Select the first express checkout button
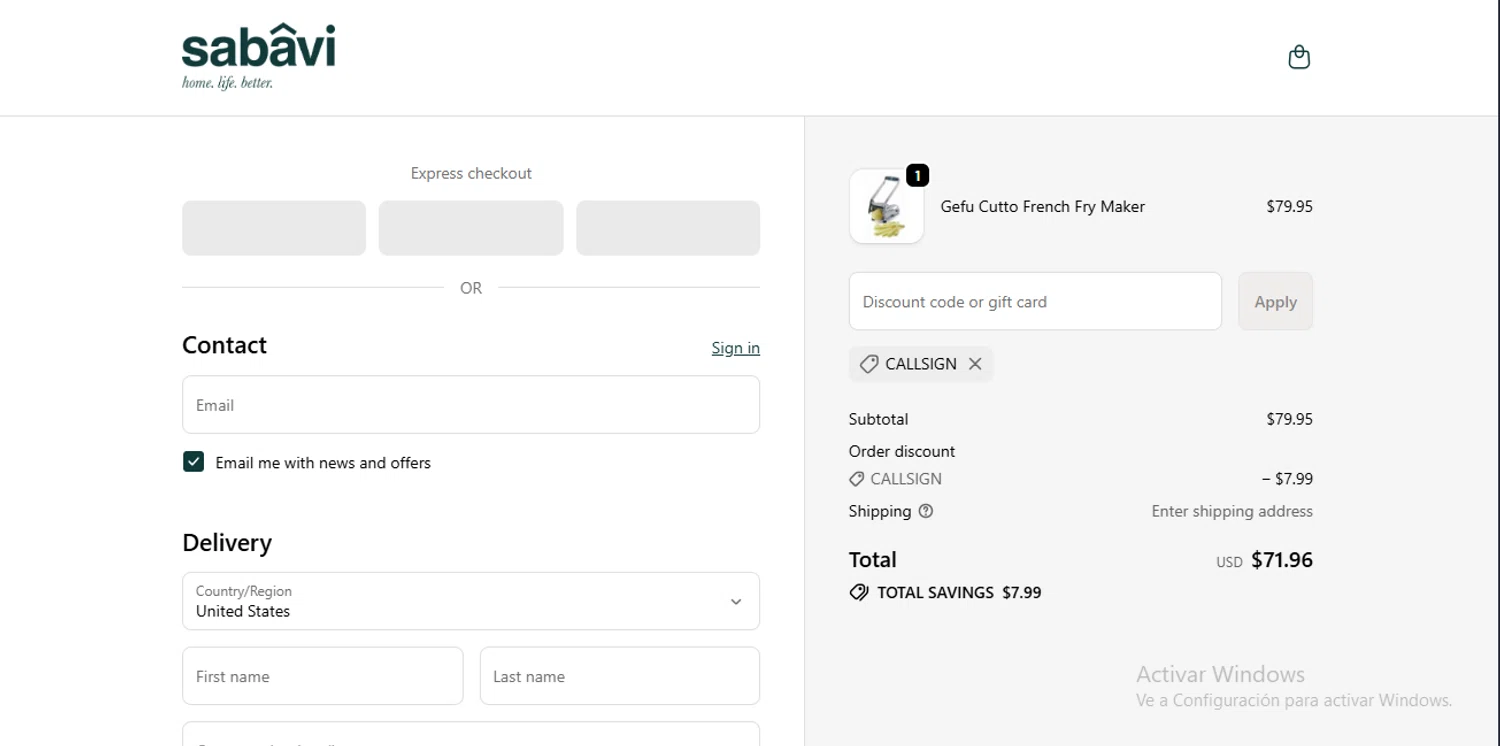 tap(274, 228)
